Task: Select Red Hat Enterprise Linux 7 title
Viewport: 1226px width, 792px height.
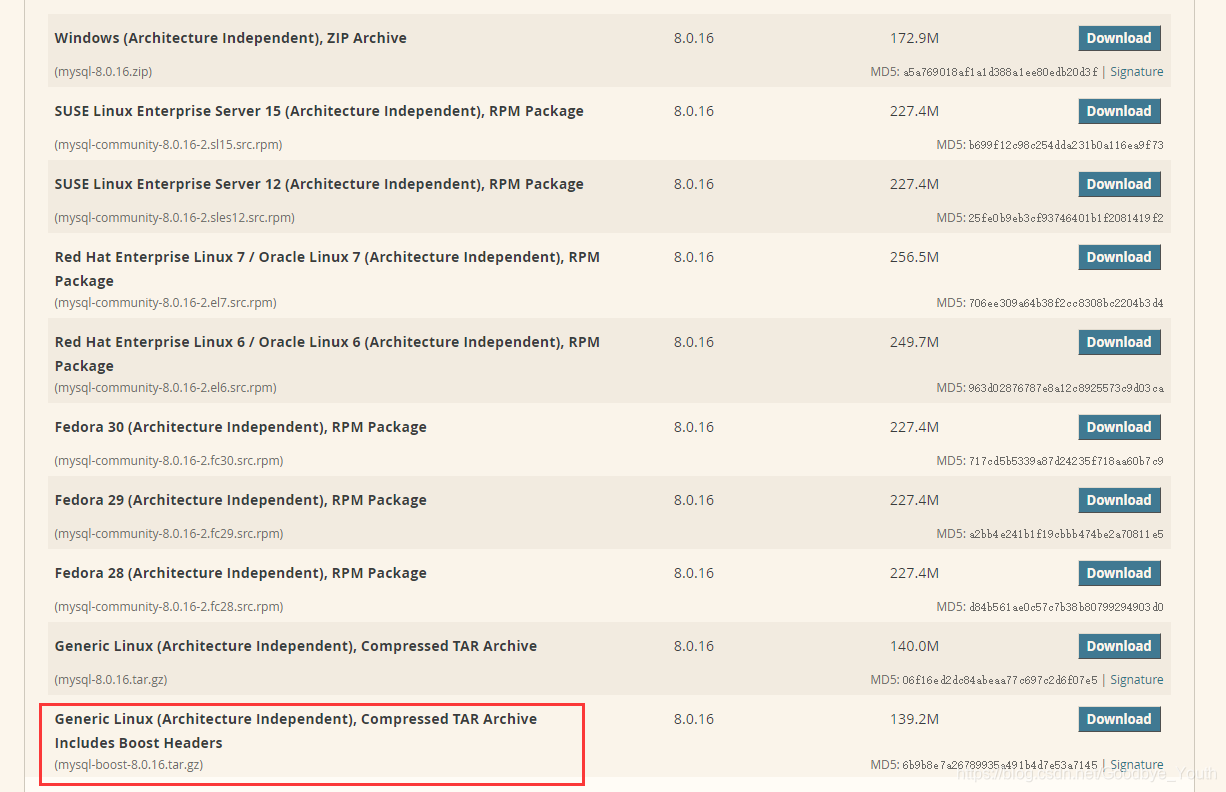Action: point(327,269)
